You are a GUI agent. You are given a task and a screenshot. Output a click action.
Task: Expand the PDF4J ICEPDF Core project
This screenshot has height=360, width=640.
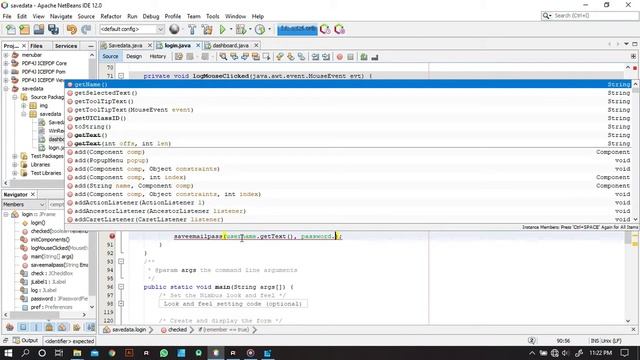[6, 63]
